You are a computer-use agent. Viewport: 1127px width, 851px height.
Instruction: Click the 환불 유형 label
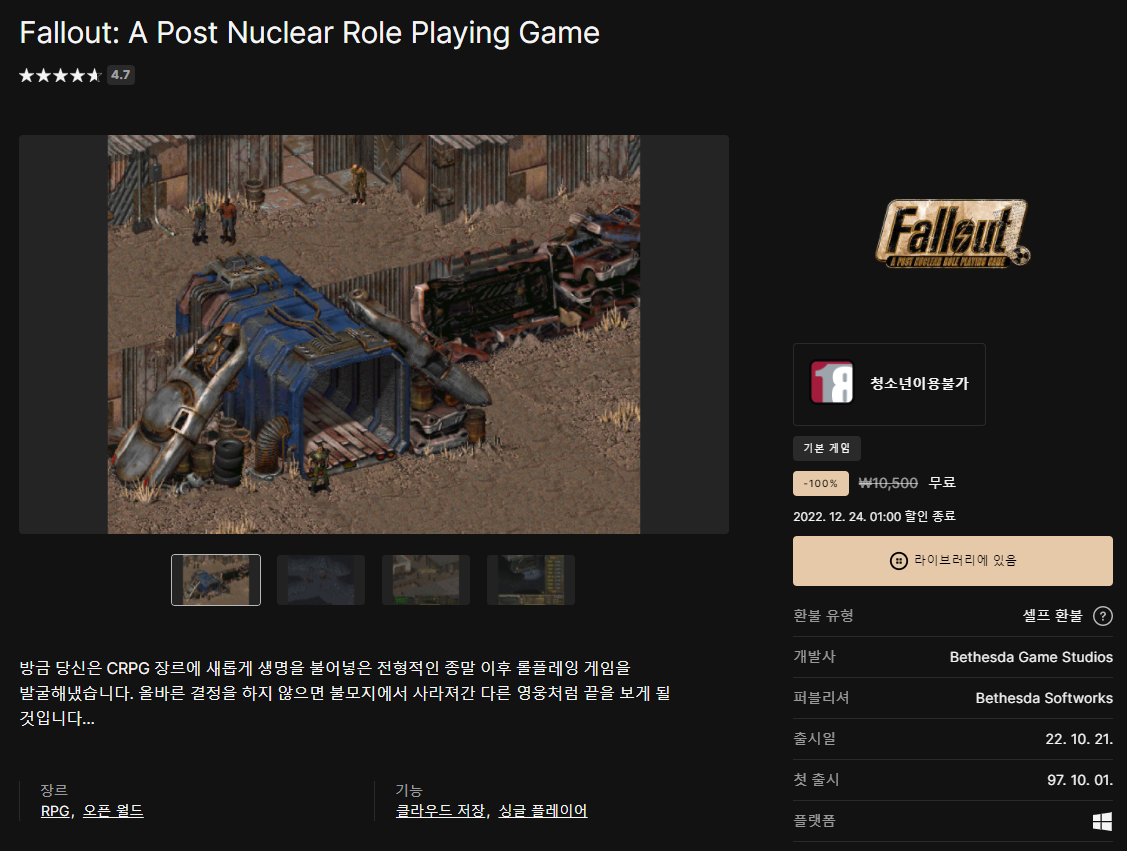pos(823,616)
